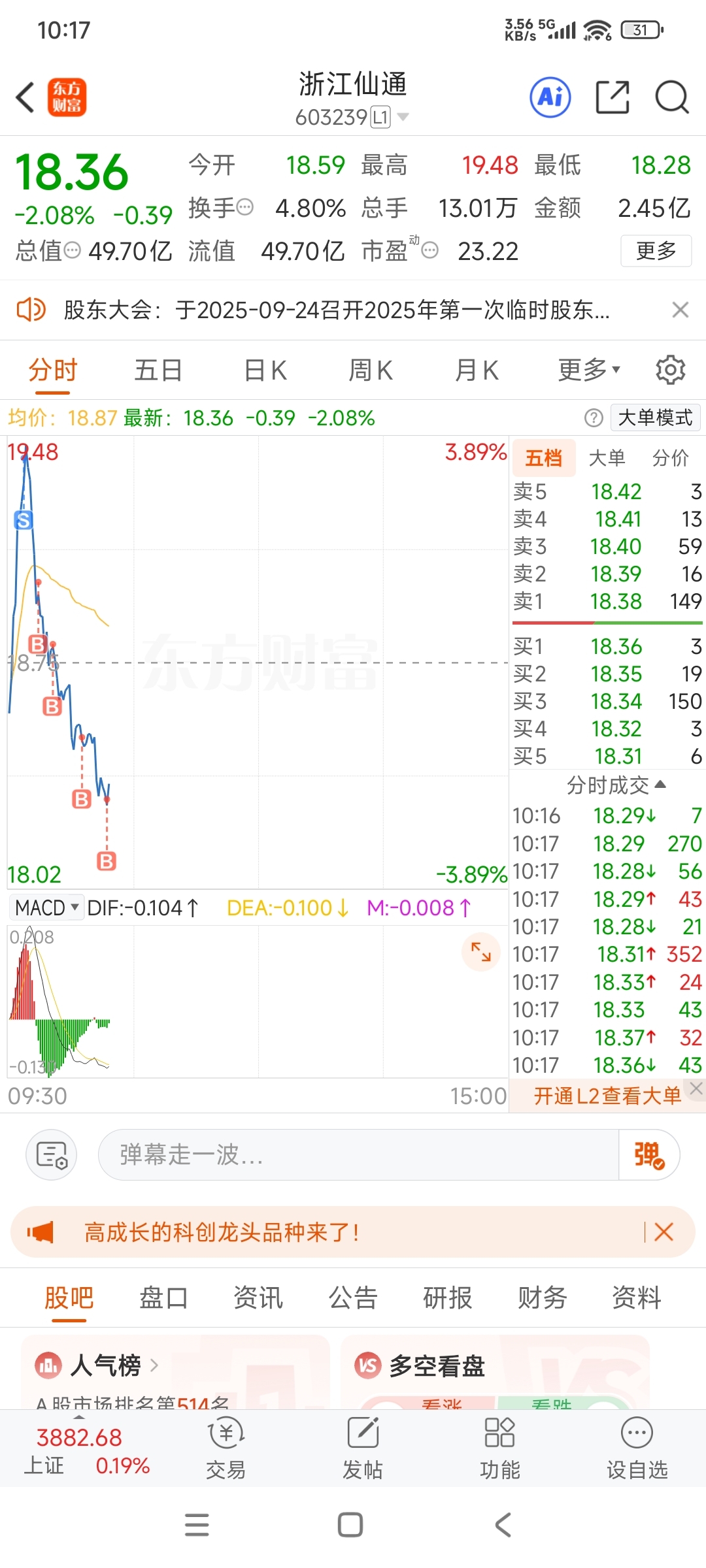Switch to 日K chart tab

[265, 370]
